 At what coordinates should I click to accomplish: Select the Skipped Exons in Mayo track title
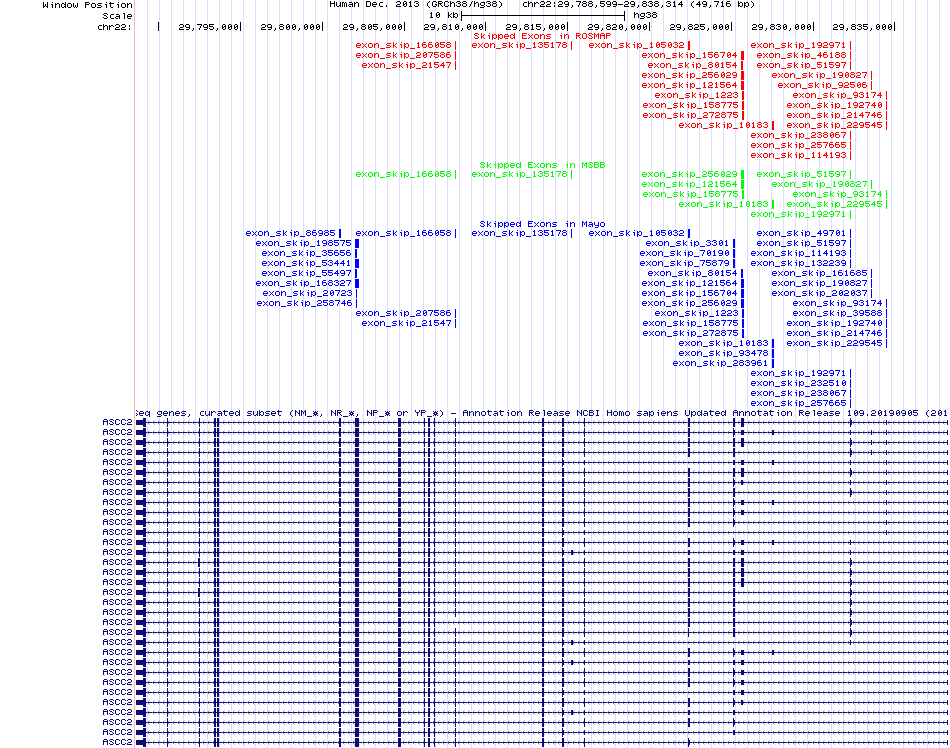[542, 224]
